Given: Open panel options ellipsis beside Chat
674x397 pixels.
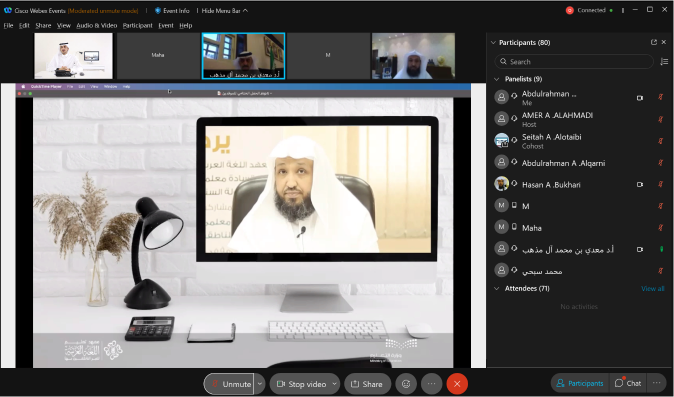Looking at the screenshot, I should (656, 383).
